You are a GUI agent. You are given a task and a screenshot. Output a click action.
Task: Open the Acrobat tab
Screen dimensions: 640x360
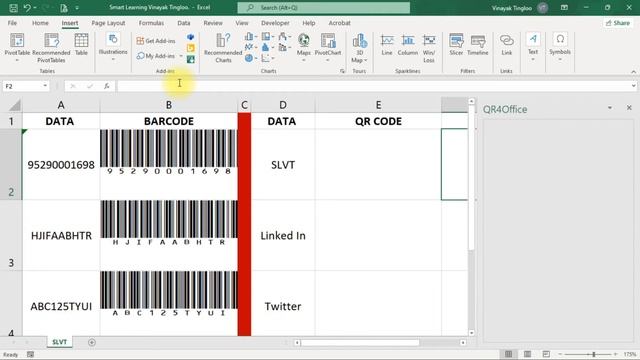coord(339,23)
